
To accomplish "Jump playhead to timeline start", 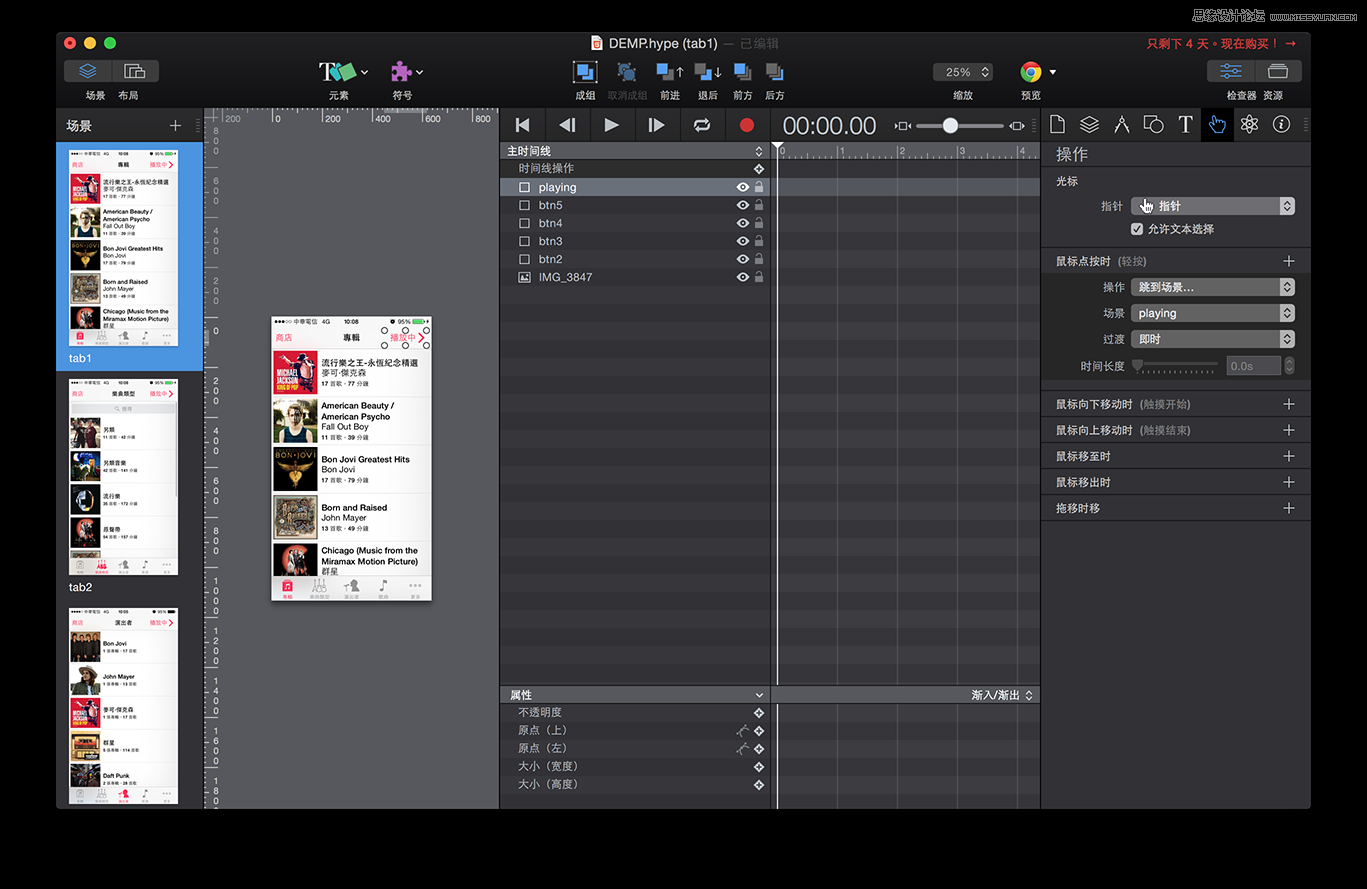I will [x=522, y=125].
